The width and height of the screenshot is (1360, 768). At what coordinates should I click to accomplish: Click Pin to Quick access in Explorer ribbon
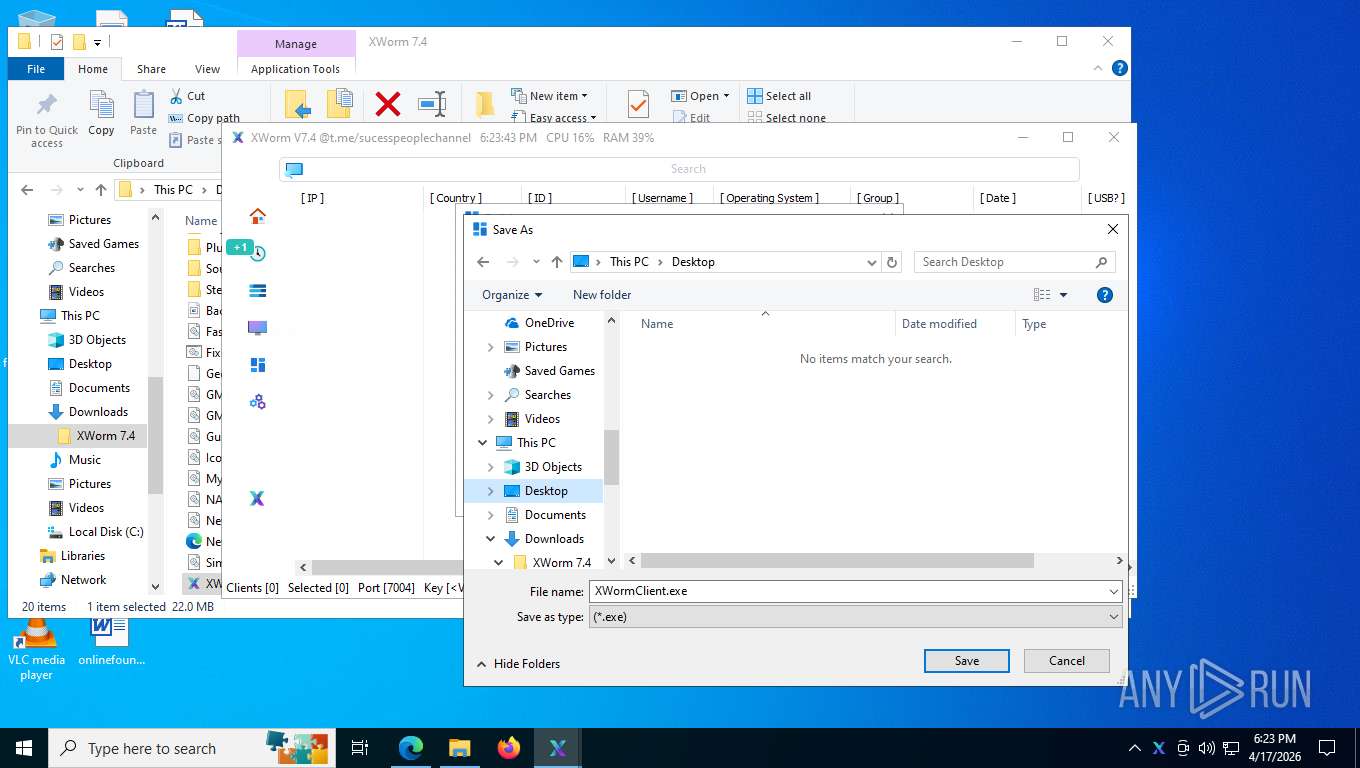coord(46,120)
